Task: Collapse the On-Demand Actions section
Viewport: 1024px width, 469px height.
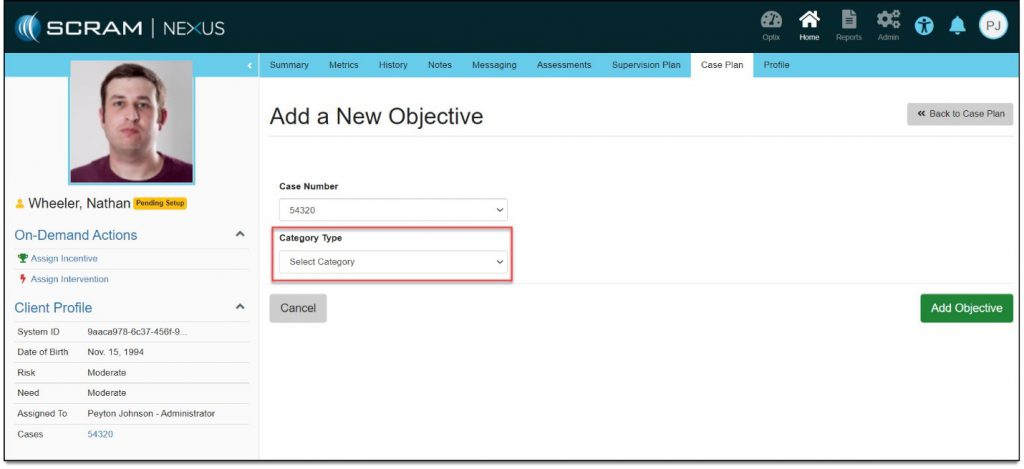Action: pos(239,235)
